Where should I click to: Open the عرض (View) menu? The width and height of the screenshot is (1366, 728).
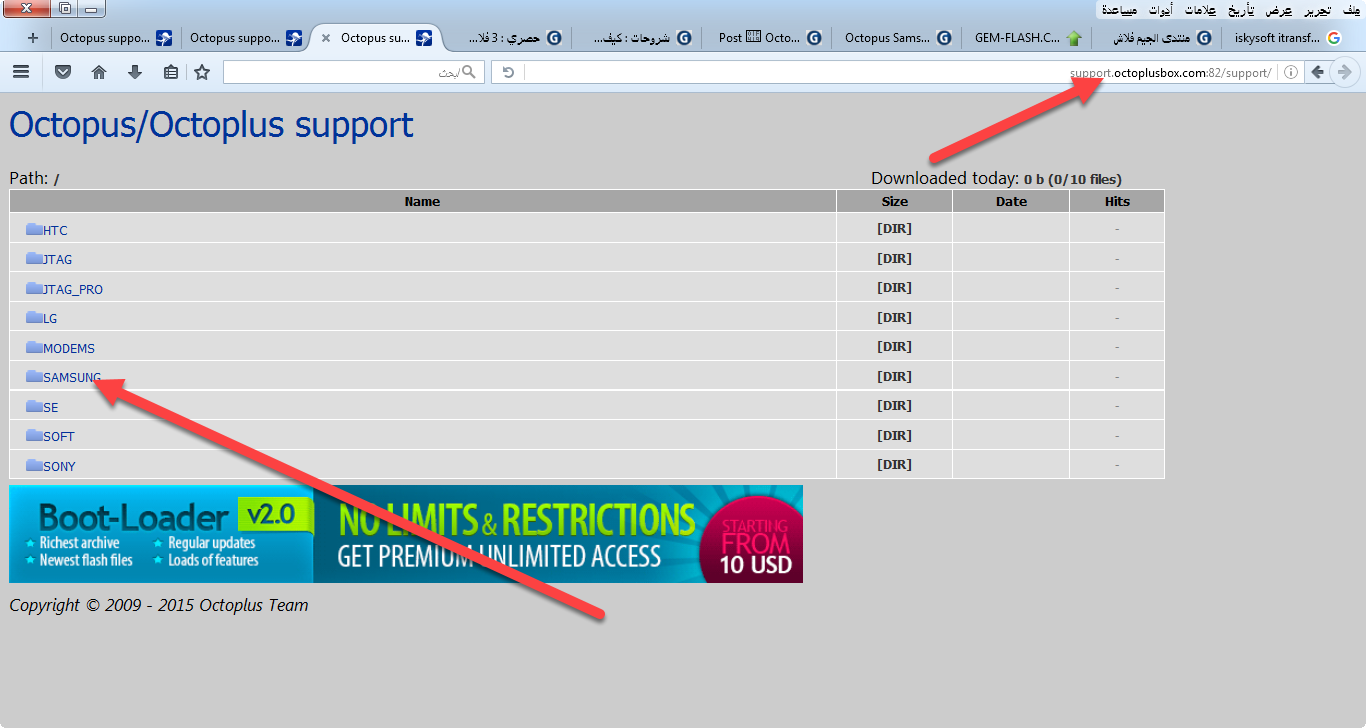[1279, 9]
